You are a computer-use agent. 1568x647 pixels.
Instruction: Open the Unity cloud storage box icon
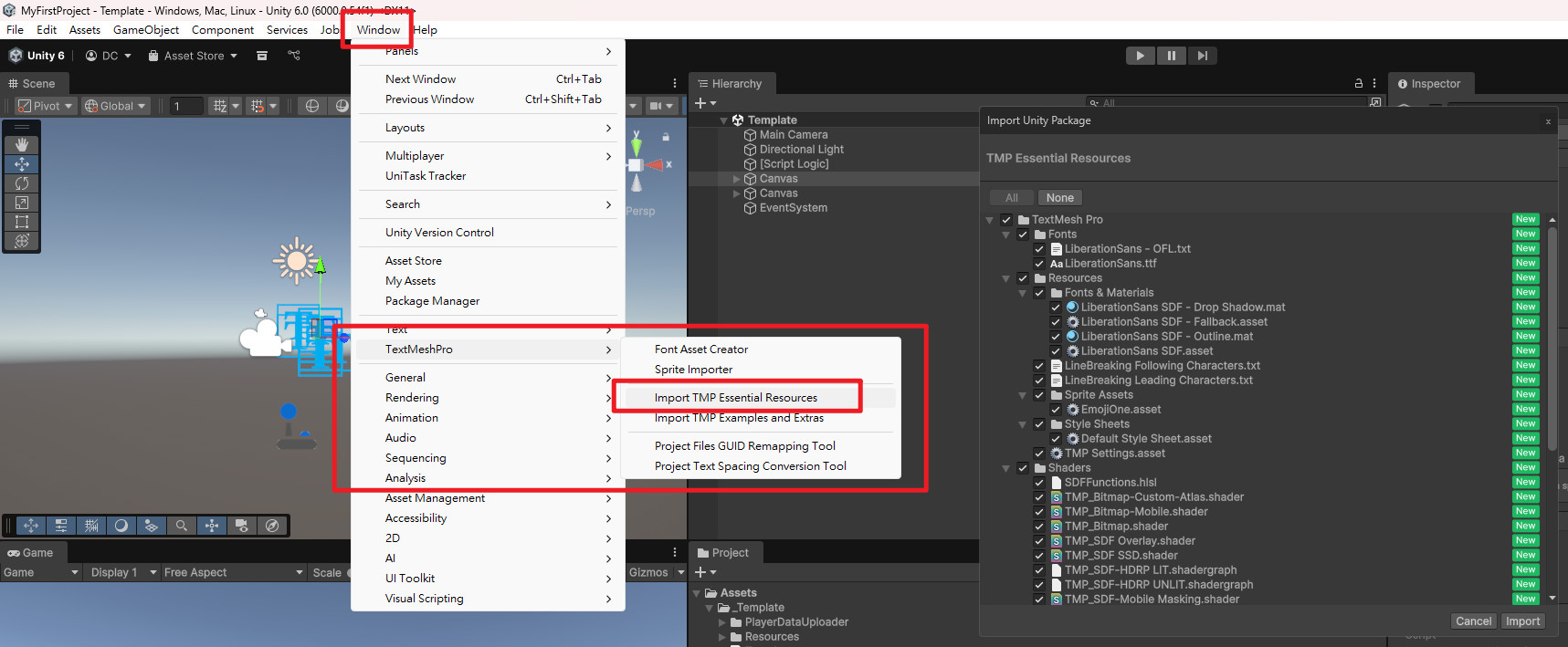pyautogui.click(x=262, y=56)
